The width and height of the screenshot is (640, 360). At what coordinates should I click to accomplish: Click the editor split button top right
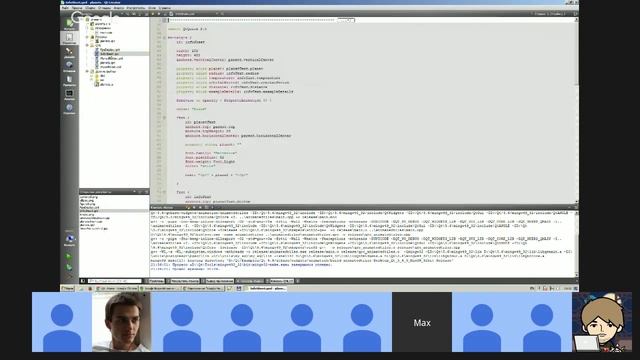(x=576, y=14)
